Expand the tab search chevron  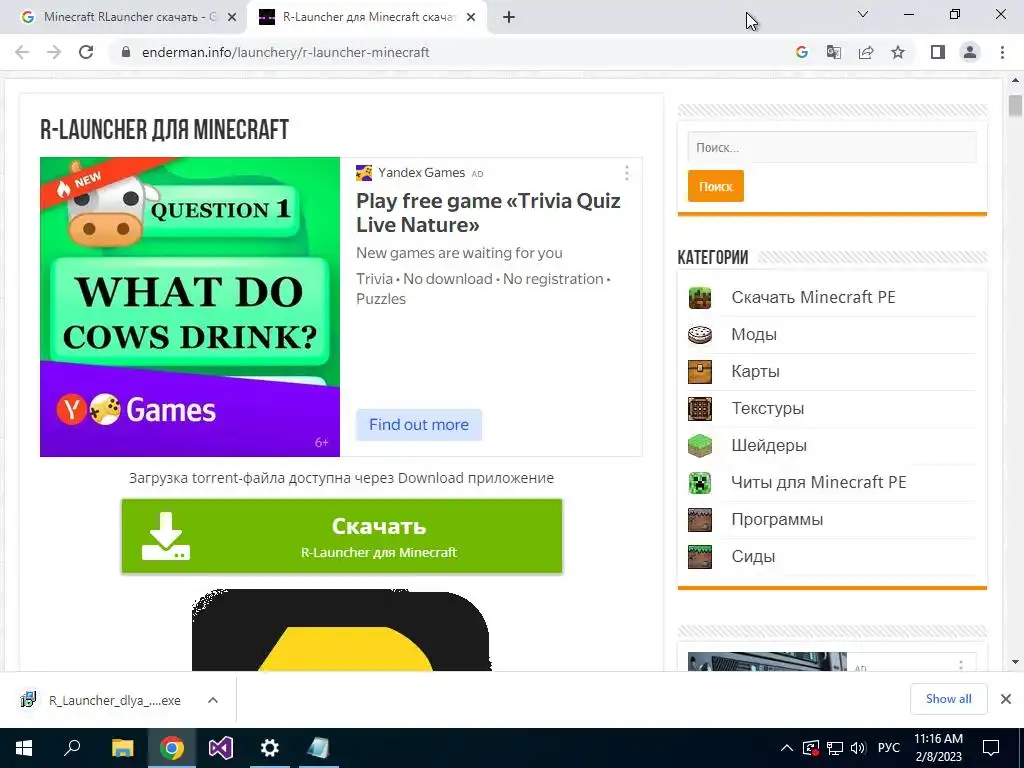click(863, 14)
